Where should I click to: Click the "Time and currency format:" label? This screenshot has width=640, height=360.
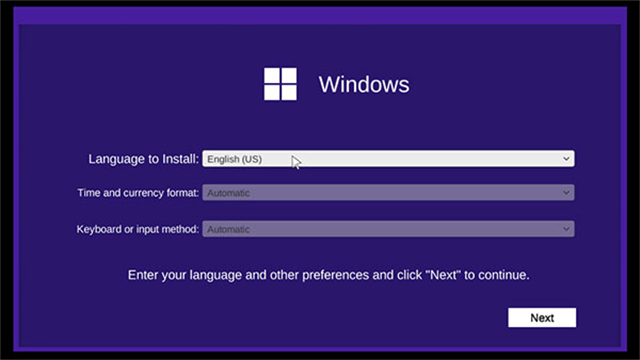(x=138, y=193)
